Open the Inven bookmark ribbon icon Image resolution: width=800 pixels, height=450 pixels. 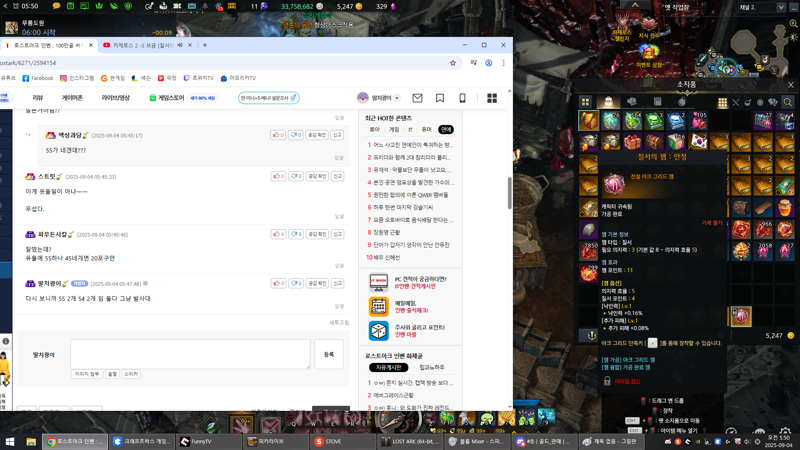(440, 98)
